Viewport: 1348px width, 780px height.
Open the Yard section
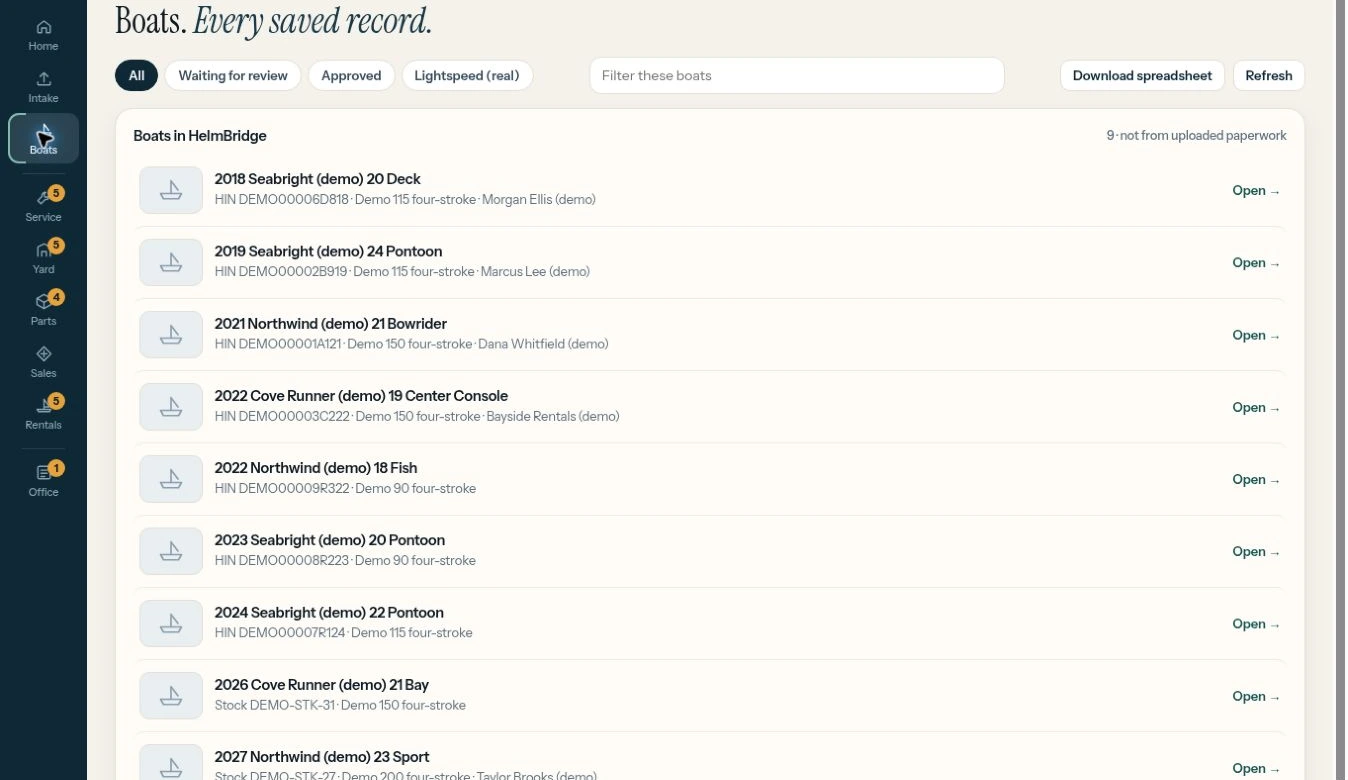(43, 257)
